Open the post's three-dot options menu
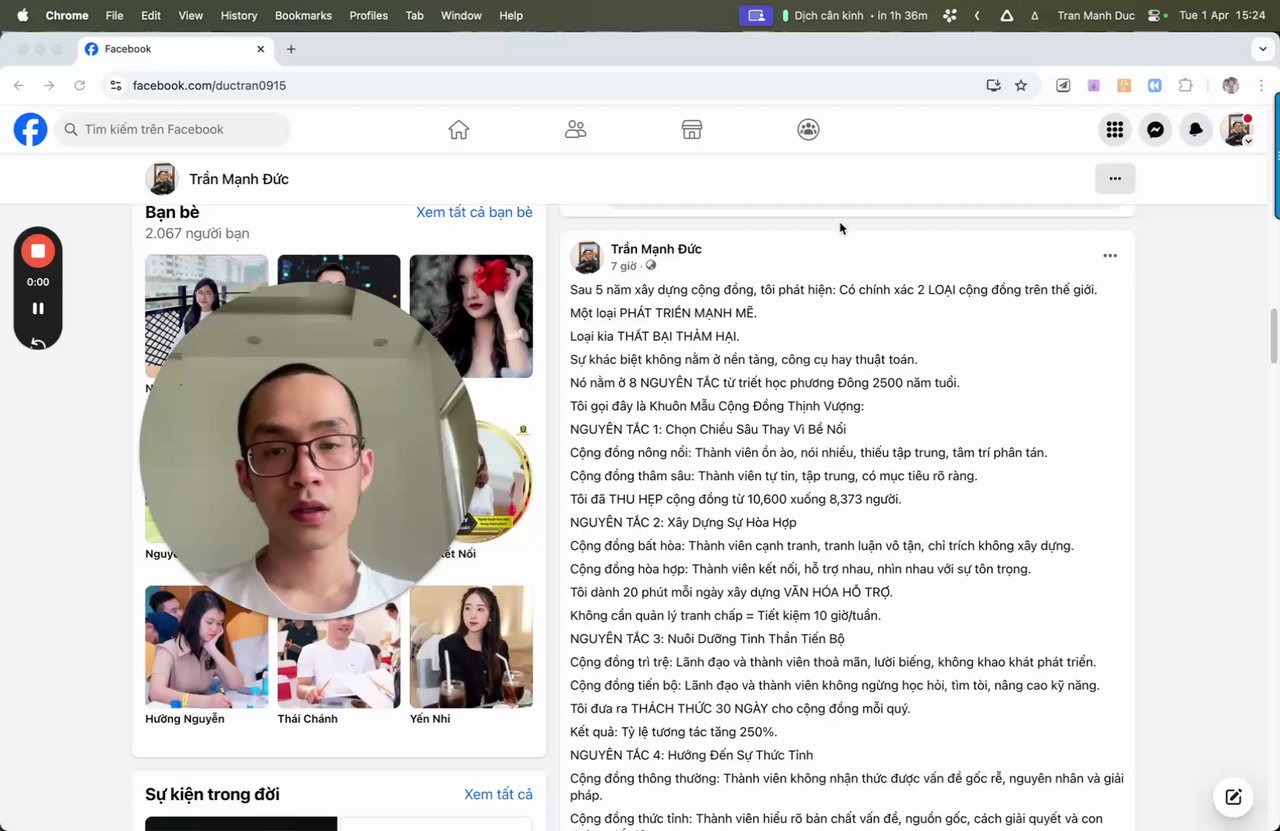1280x831 pixels. click(1110, 256)
